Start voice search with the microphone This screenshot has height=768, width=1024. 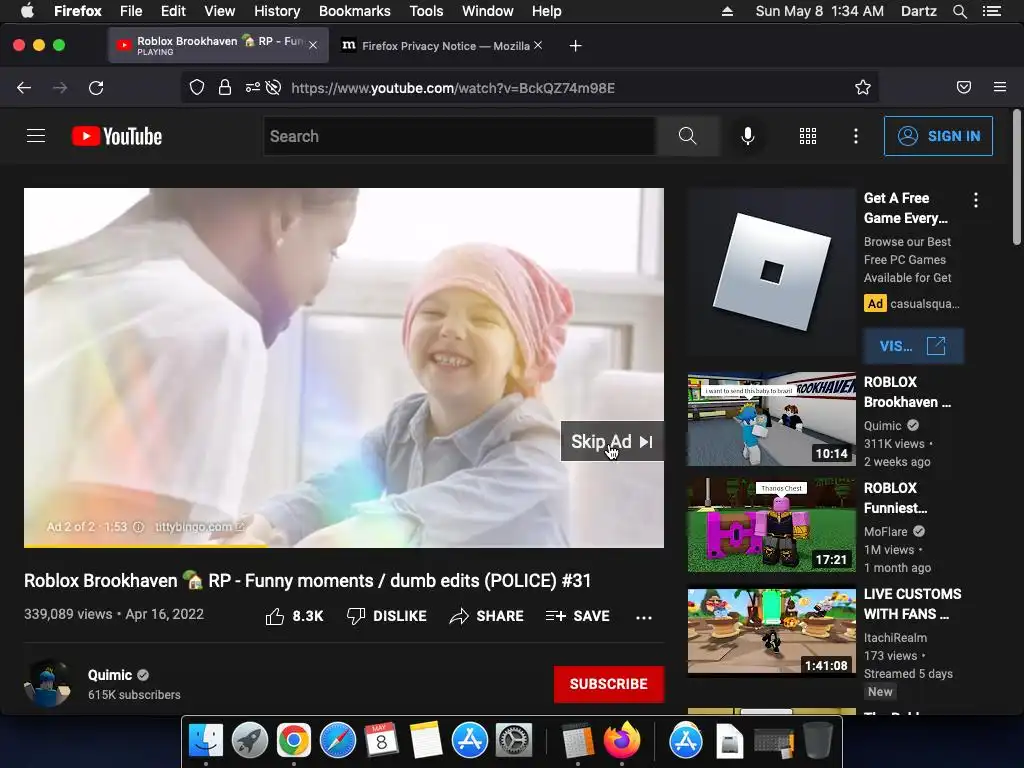point(748,136)
